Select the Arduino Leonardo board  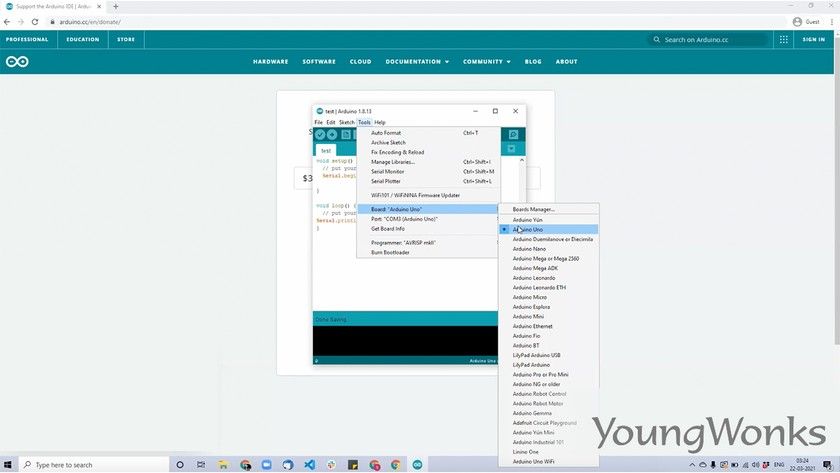tap(549, 278)
